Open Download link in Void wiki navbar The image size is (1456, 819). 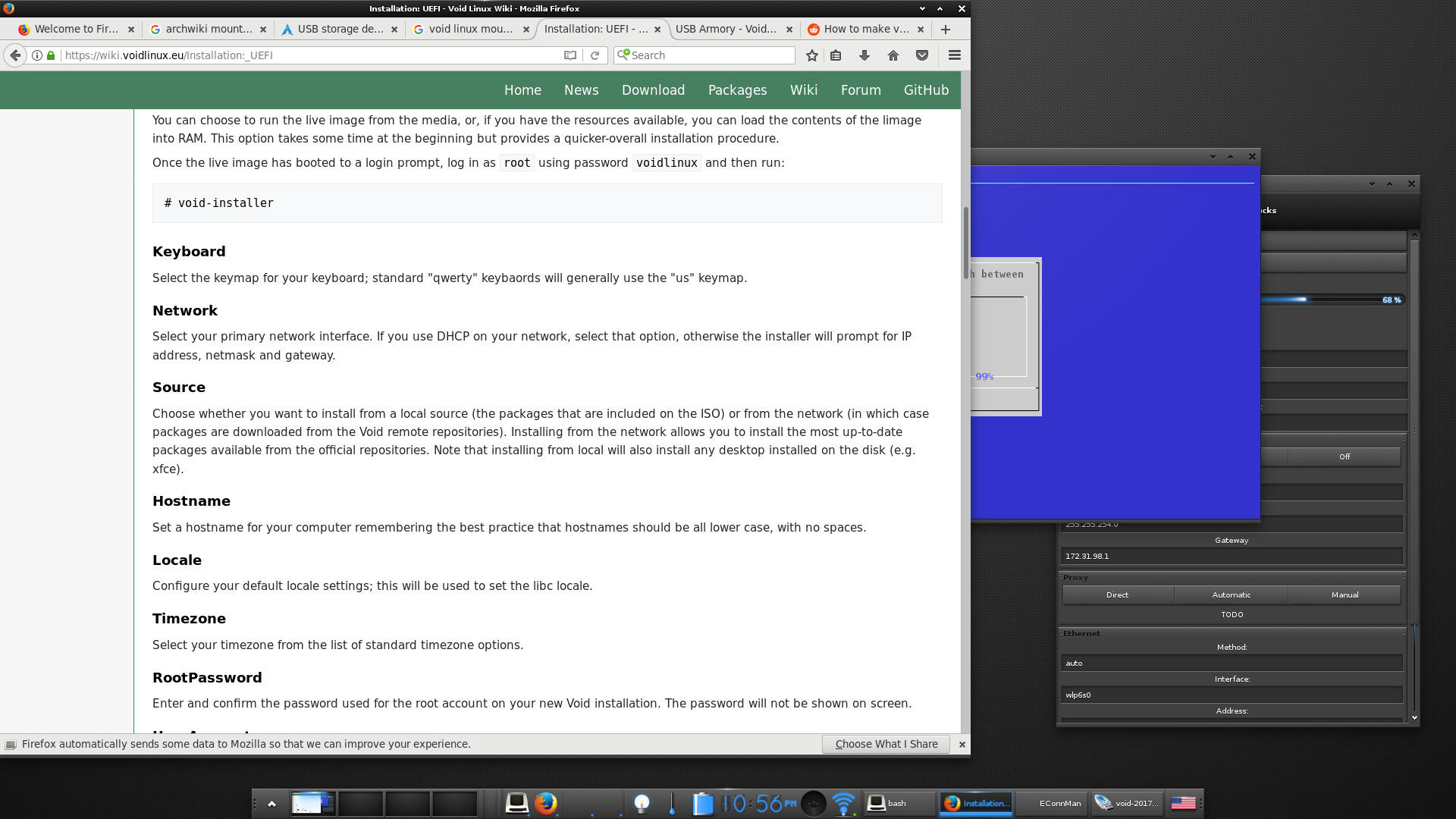pos(653,90)
